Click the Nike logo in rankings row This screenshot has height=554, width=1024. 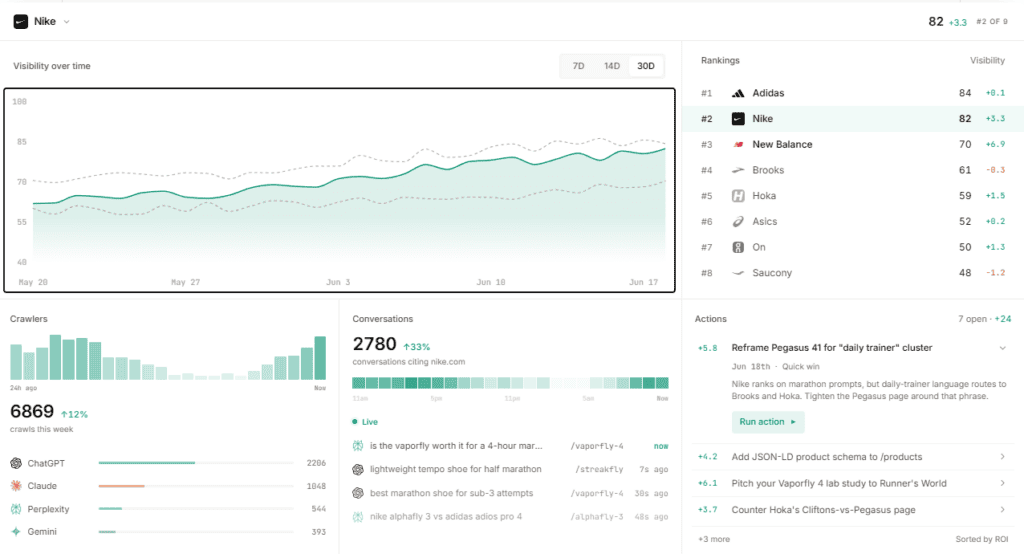738,119
